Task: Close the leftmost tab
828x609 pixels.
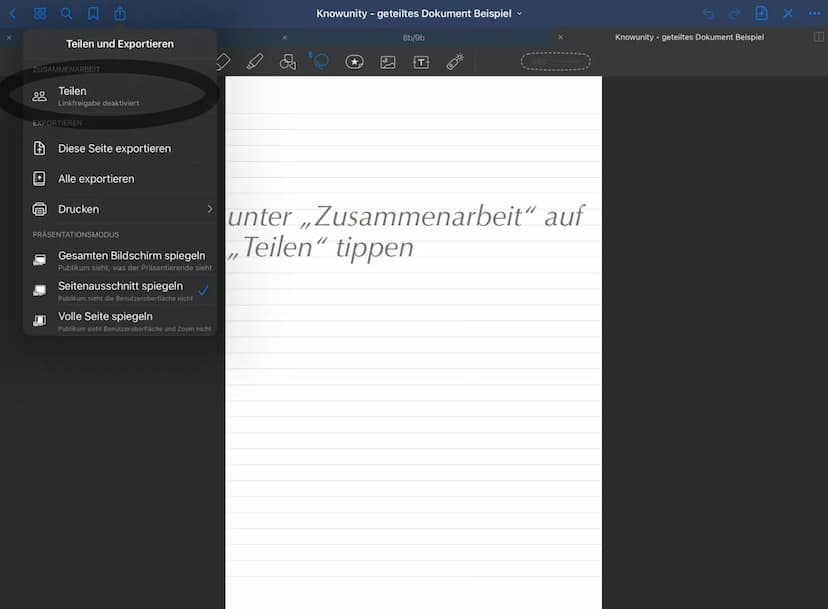Action: pos(9,38)
